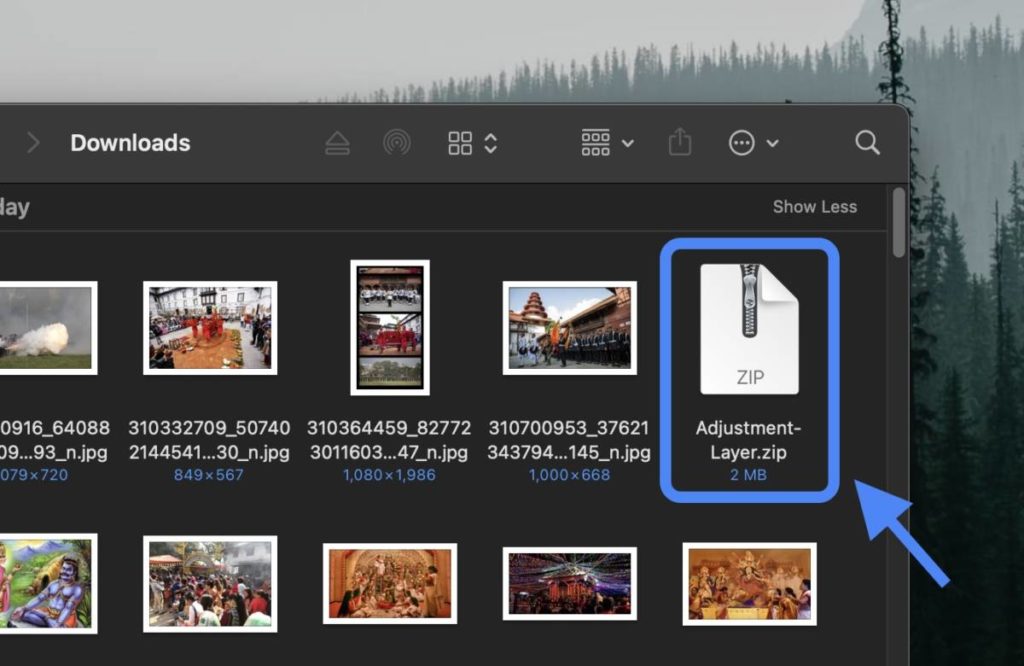Click filename 310700953_37621 343794...145_n.jpg

(569, 440)
